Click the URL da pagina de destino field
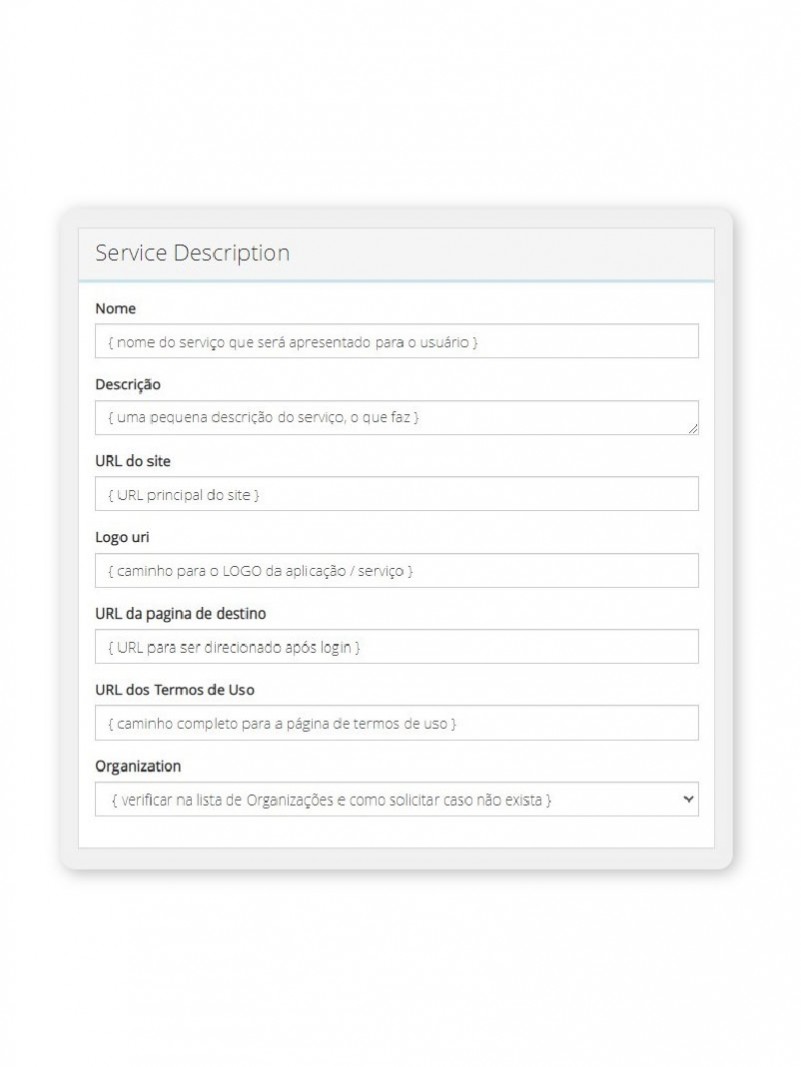This screenshot has width=801, height=1067. tap(396, 647)
